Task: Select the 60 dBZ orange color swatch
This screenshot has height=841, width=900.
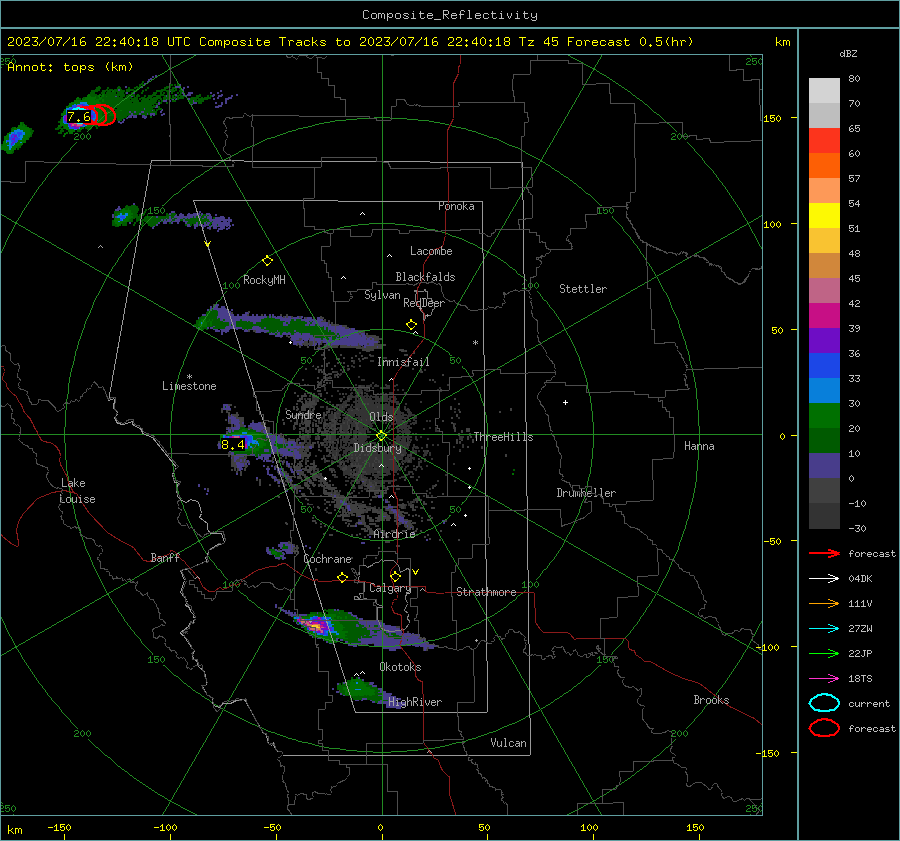Action: click(824, 165)
